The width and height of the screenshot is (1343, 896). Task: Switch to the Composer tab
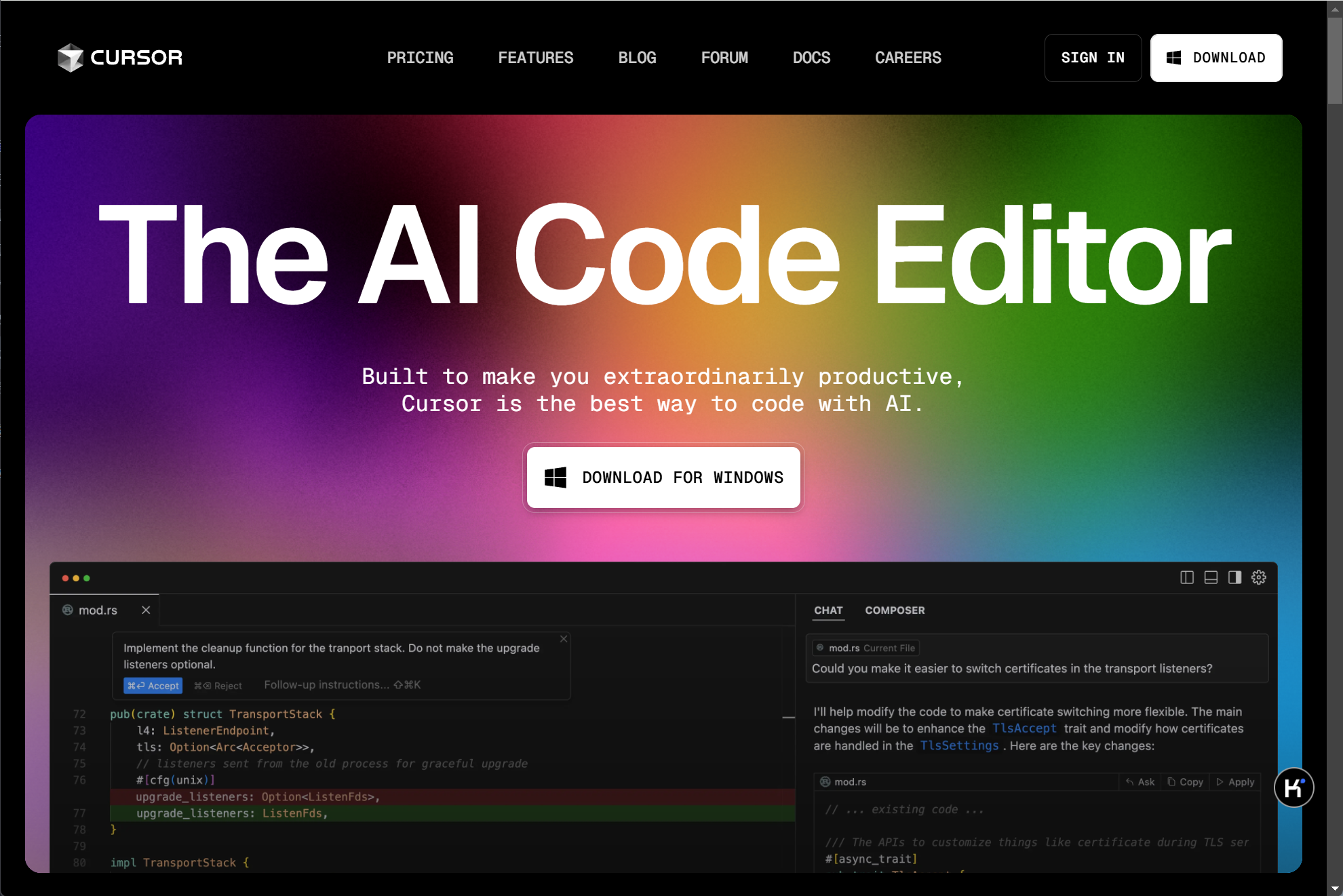point(895,610)
